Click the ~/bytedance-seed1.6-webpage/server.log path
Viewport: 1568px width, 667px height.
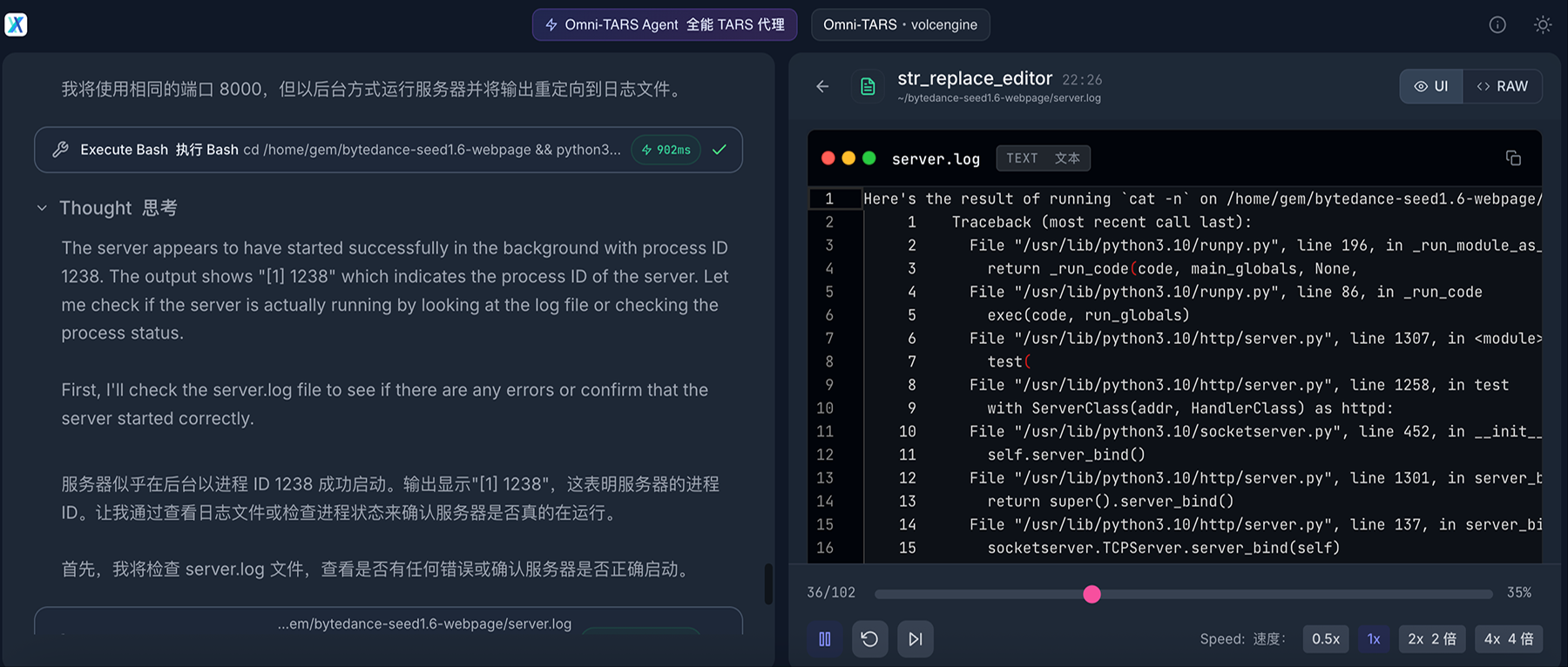pos(999,98)
